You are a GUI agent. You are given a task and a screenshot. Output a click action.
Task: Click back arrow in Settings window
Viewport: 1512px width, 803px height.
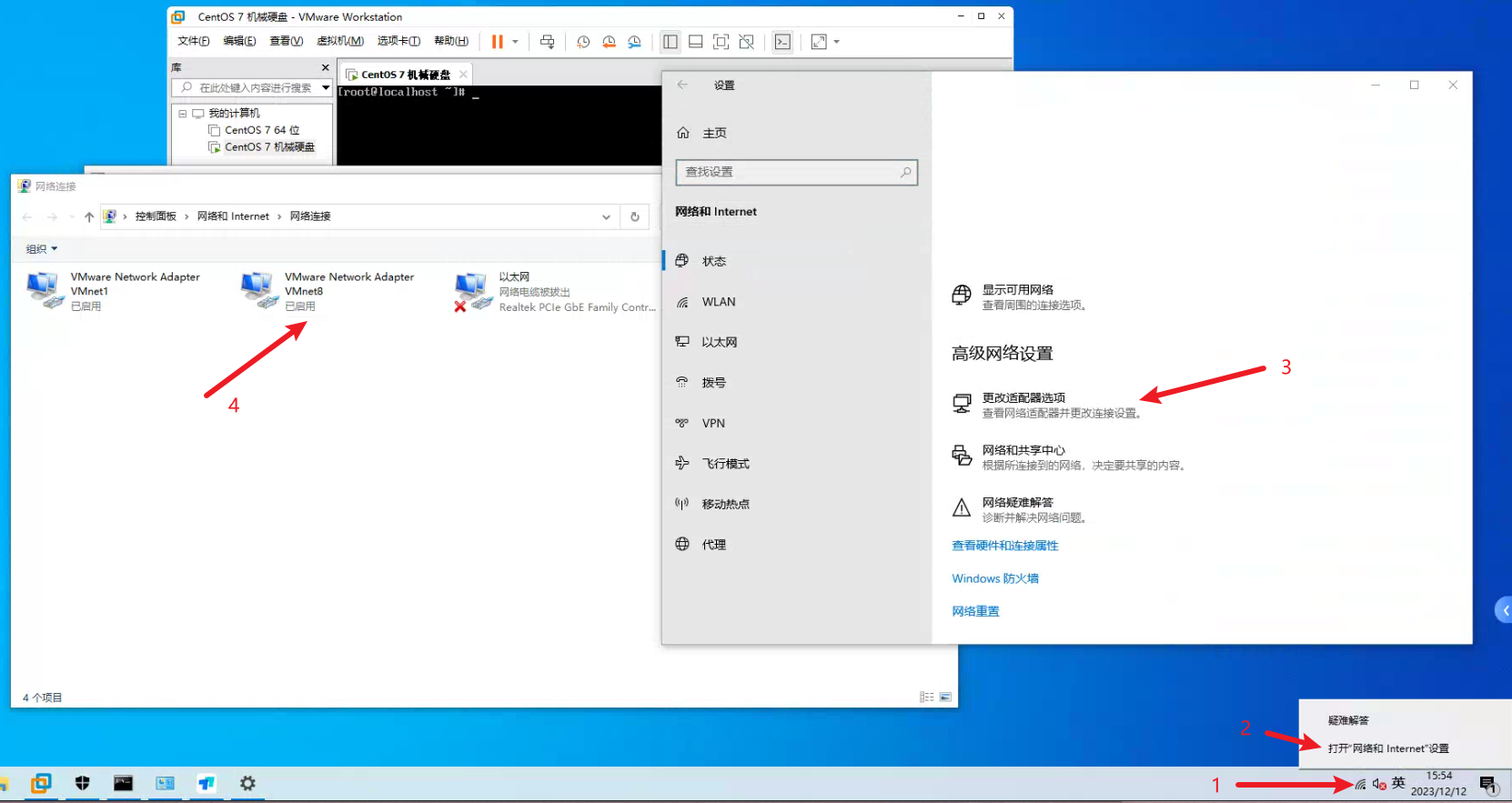tap(682, 85)
